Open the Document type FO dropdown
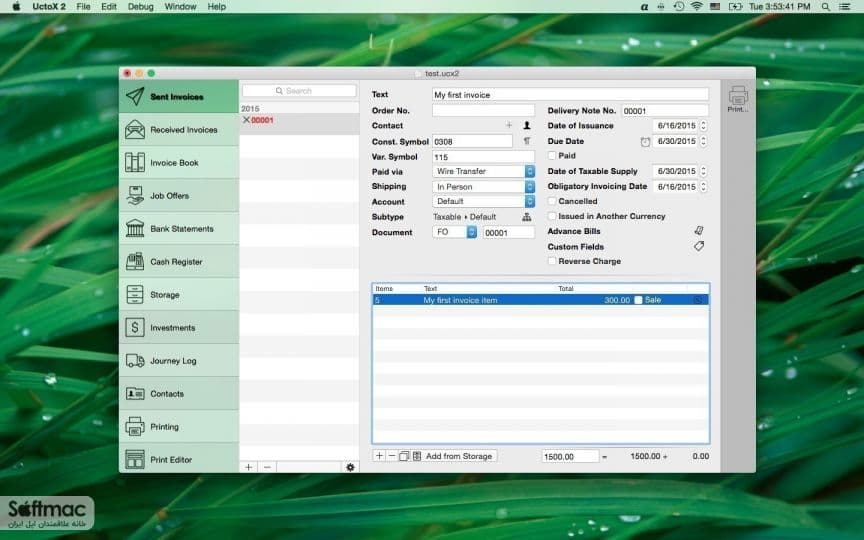Image resolution: width=864 pixels, height=540 pixels. [x=455, y=232]
